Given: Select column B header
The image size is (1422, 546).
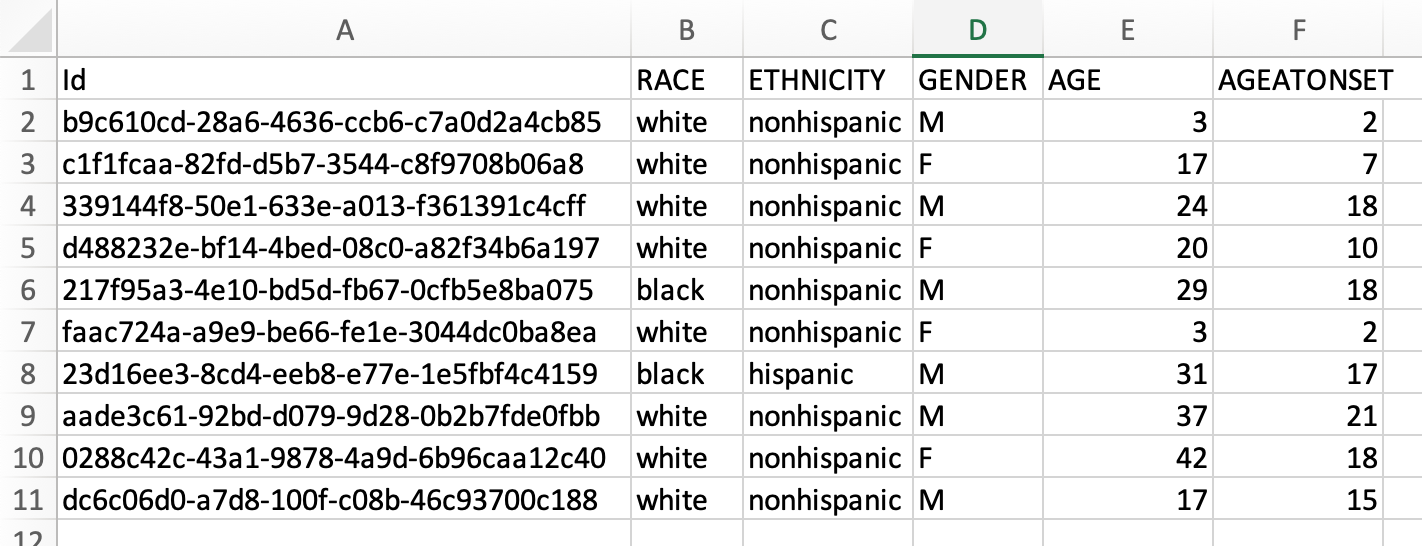Looking at the screenshot, I should 687,31.
